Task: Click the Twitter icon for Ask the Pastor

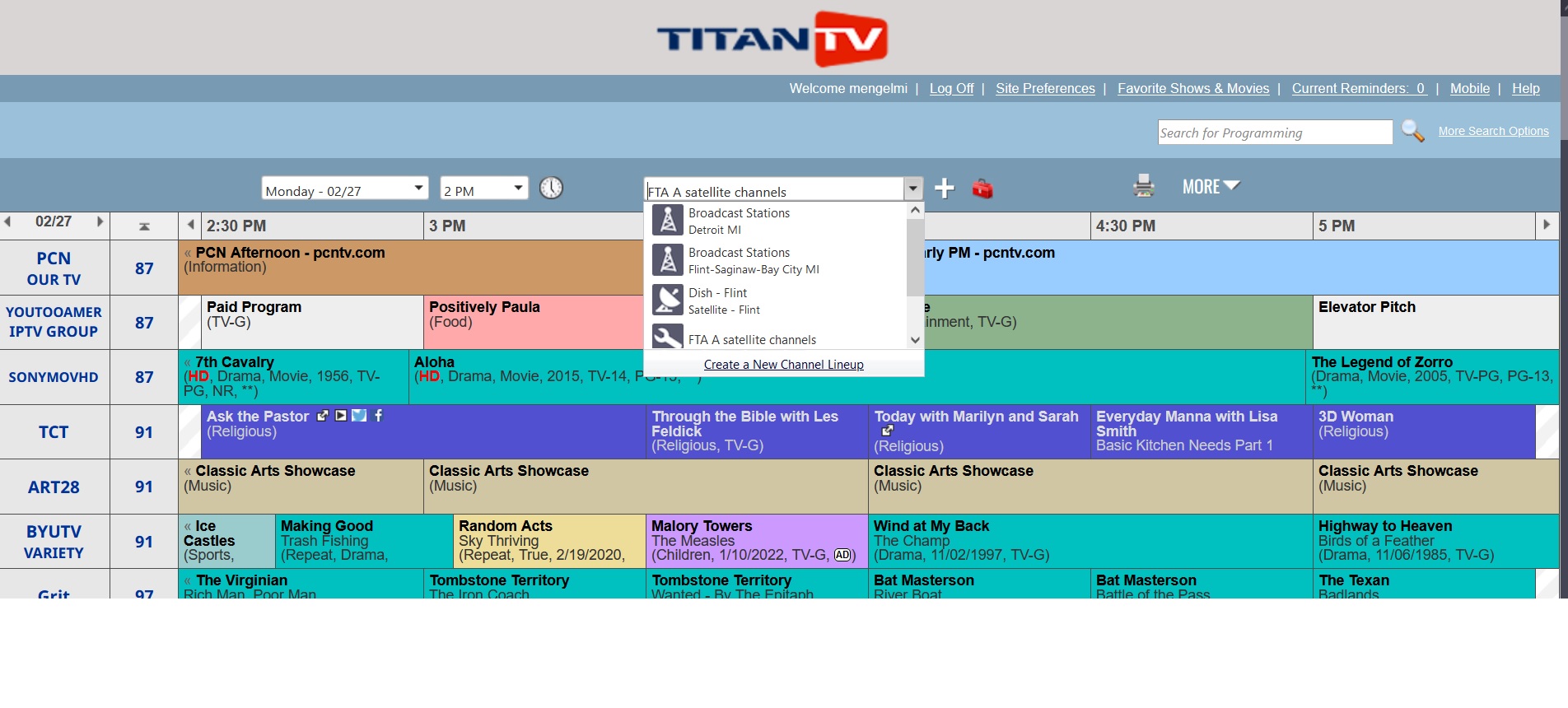Action: (359, 416)
